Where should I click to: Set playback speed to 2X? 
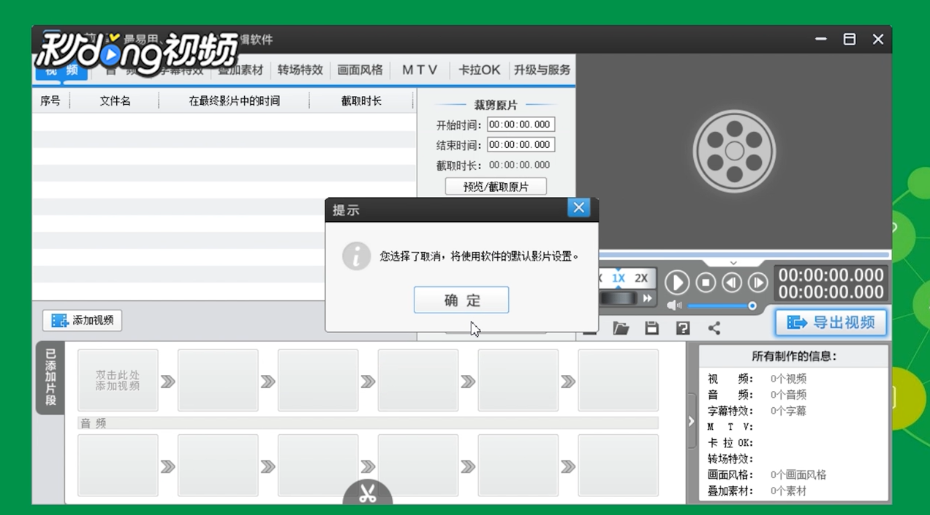[641, 278]
